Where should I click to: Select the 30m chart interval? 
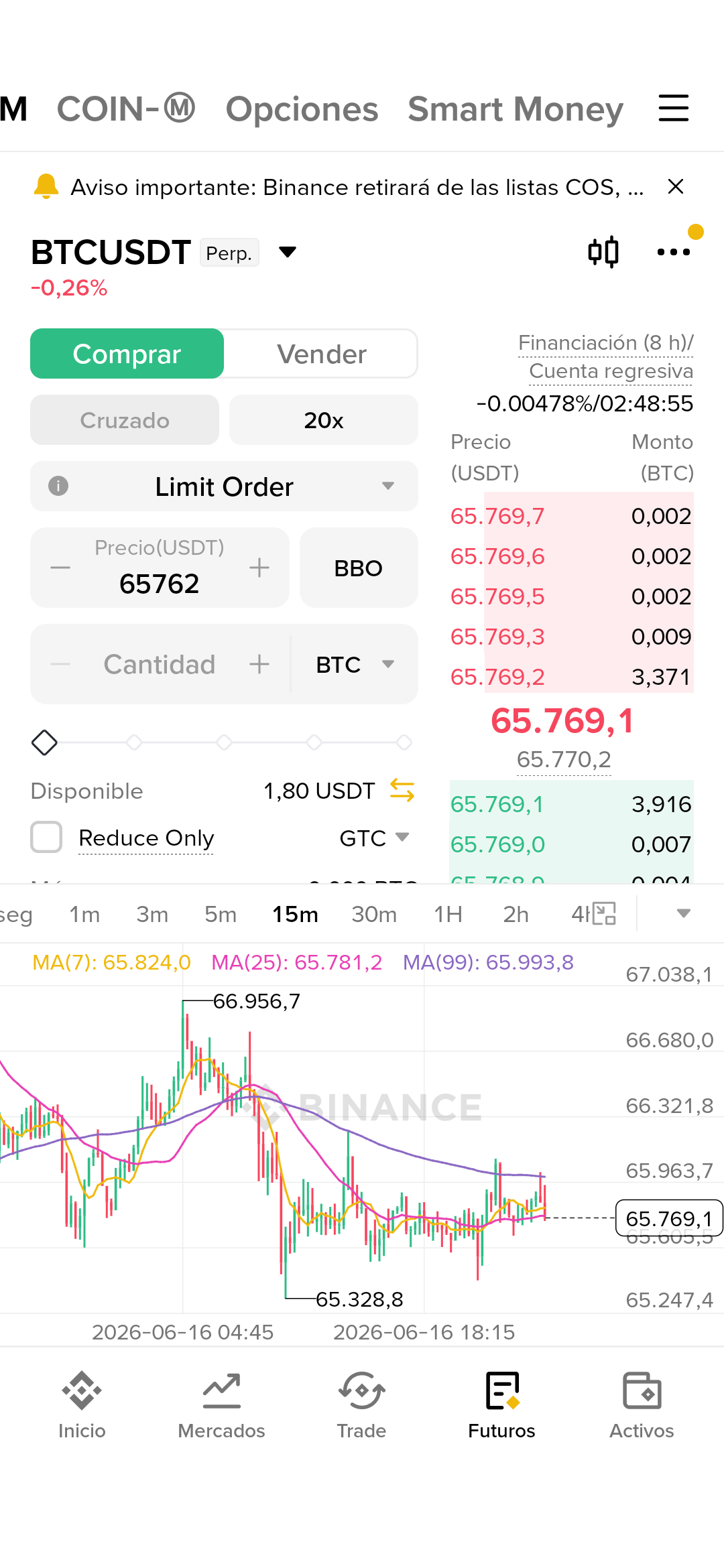click(374, 914)
